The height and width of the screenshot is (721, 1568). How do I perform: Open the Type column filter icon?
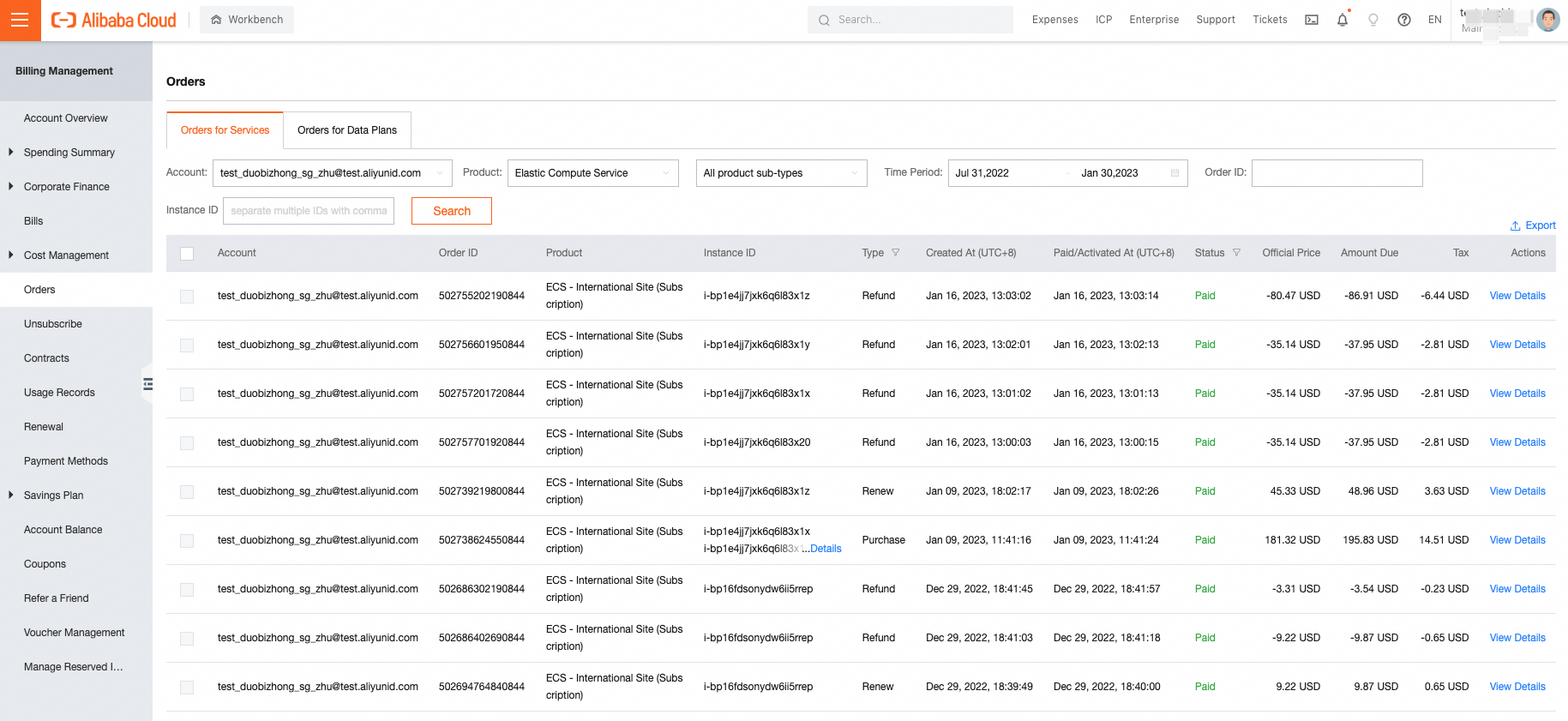[x=896, y=253]
